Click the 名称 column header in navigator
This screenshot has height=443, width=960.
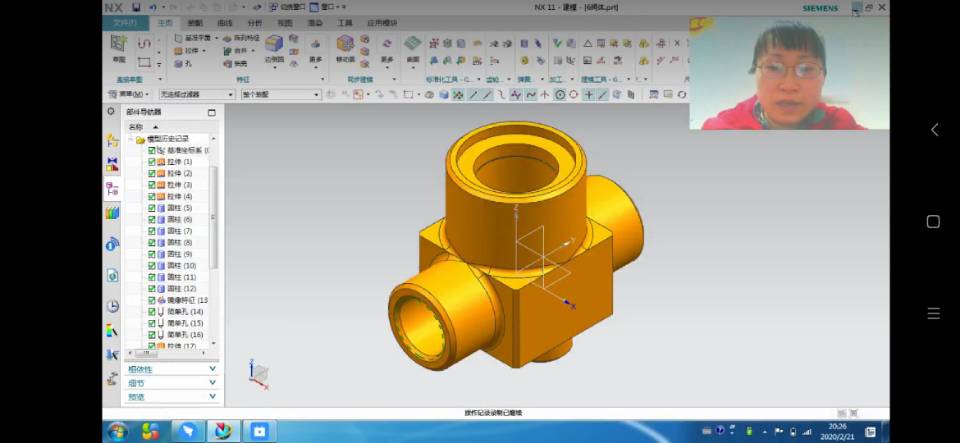click(137, 127)
